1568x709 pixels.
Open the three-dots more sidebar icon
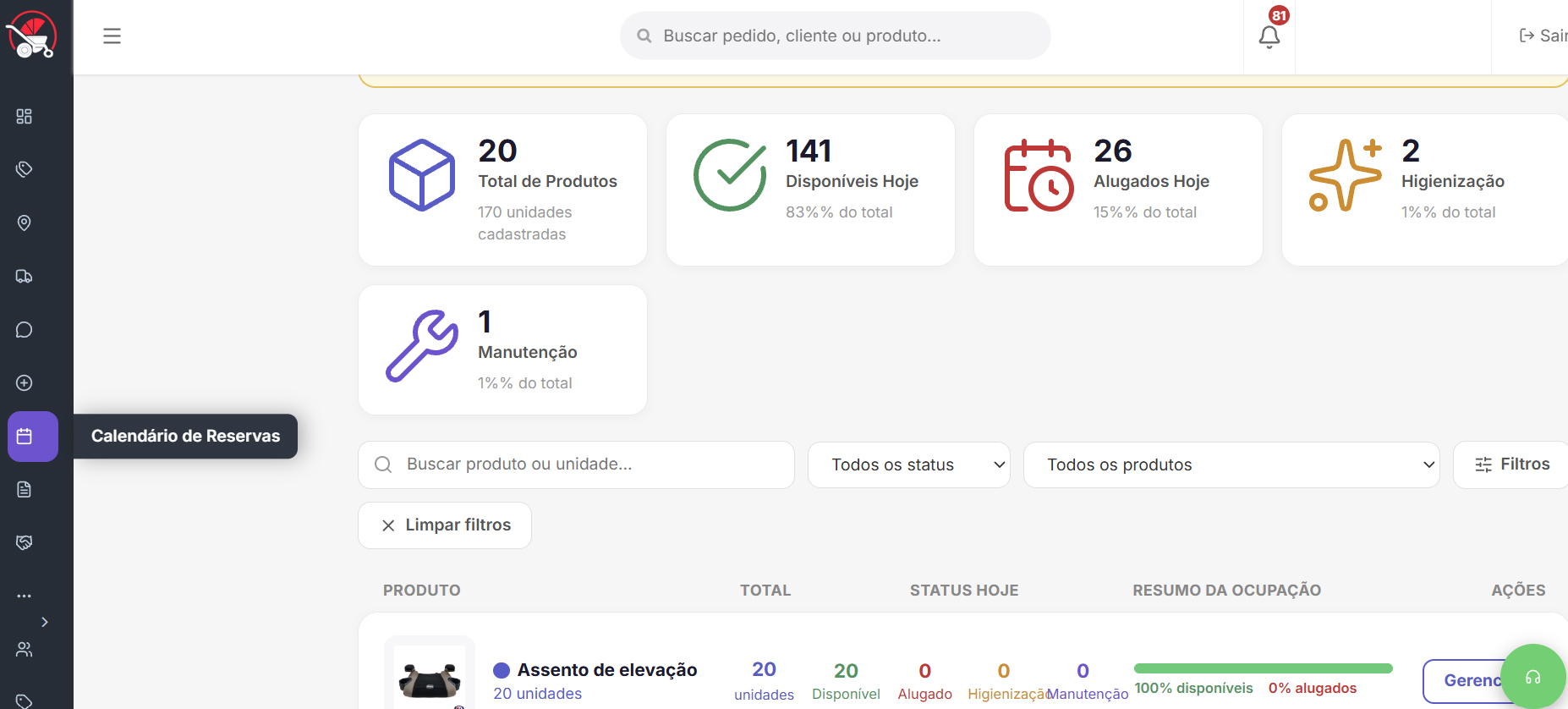coord(25,596)
